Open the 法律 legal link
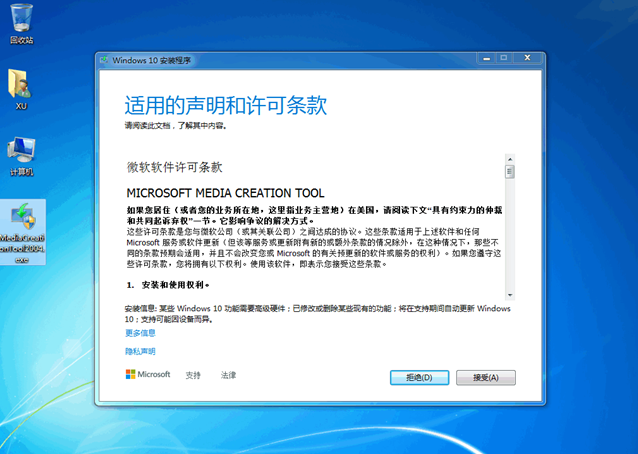 pos(228,375)
